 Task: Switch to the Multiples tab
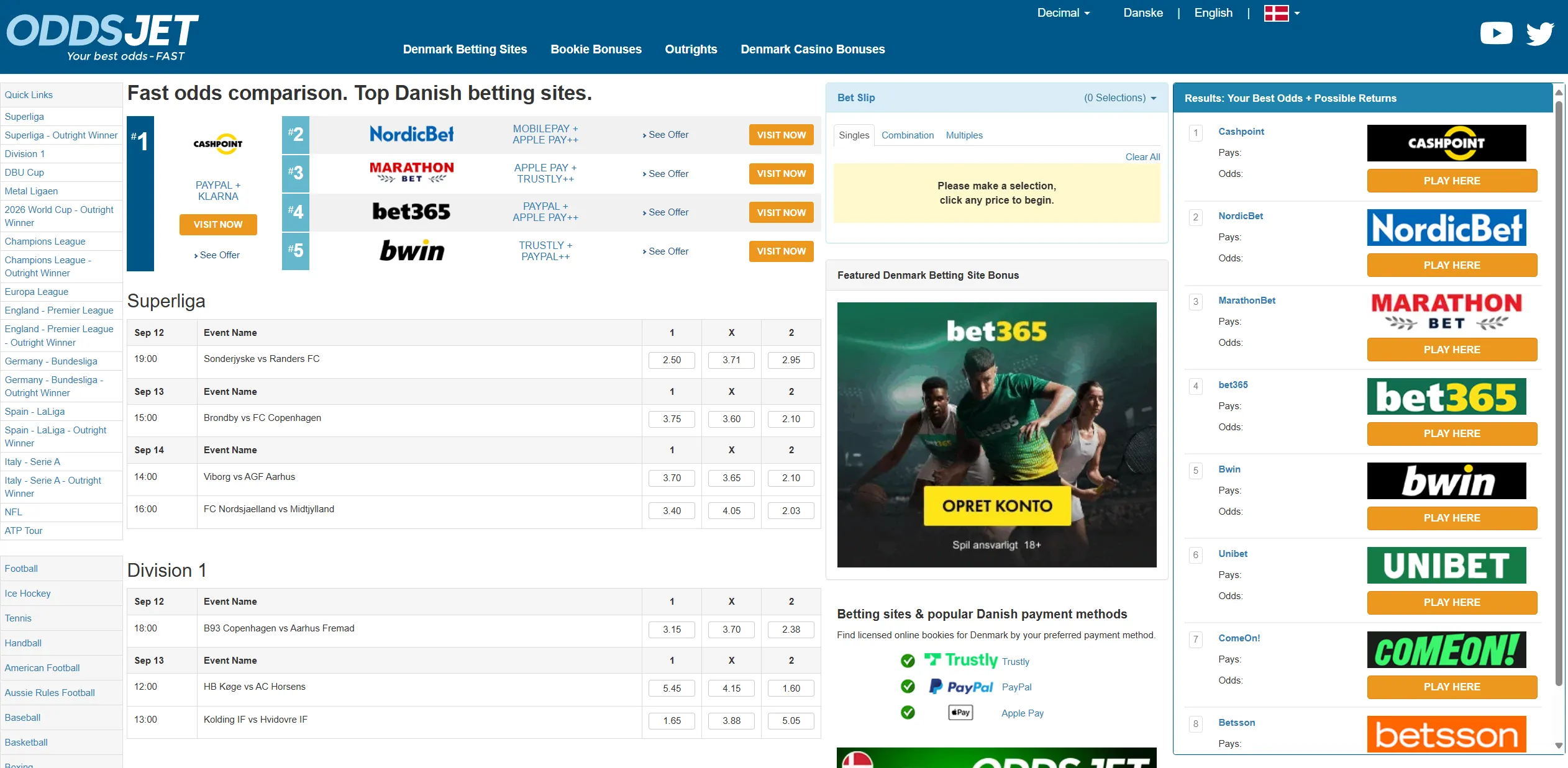coord(964,135)
